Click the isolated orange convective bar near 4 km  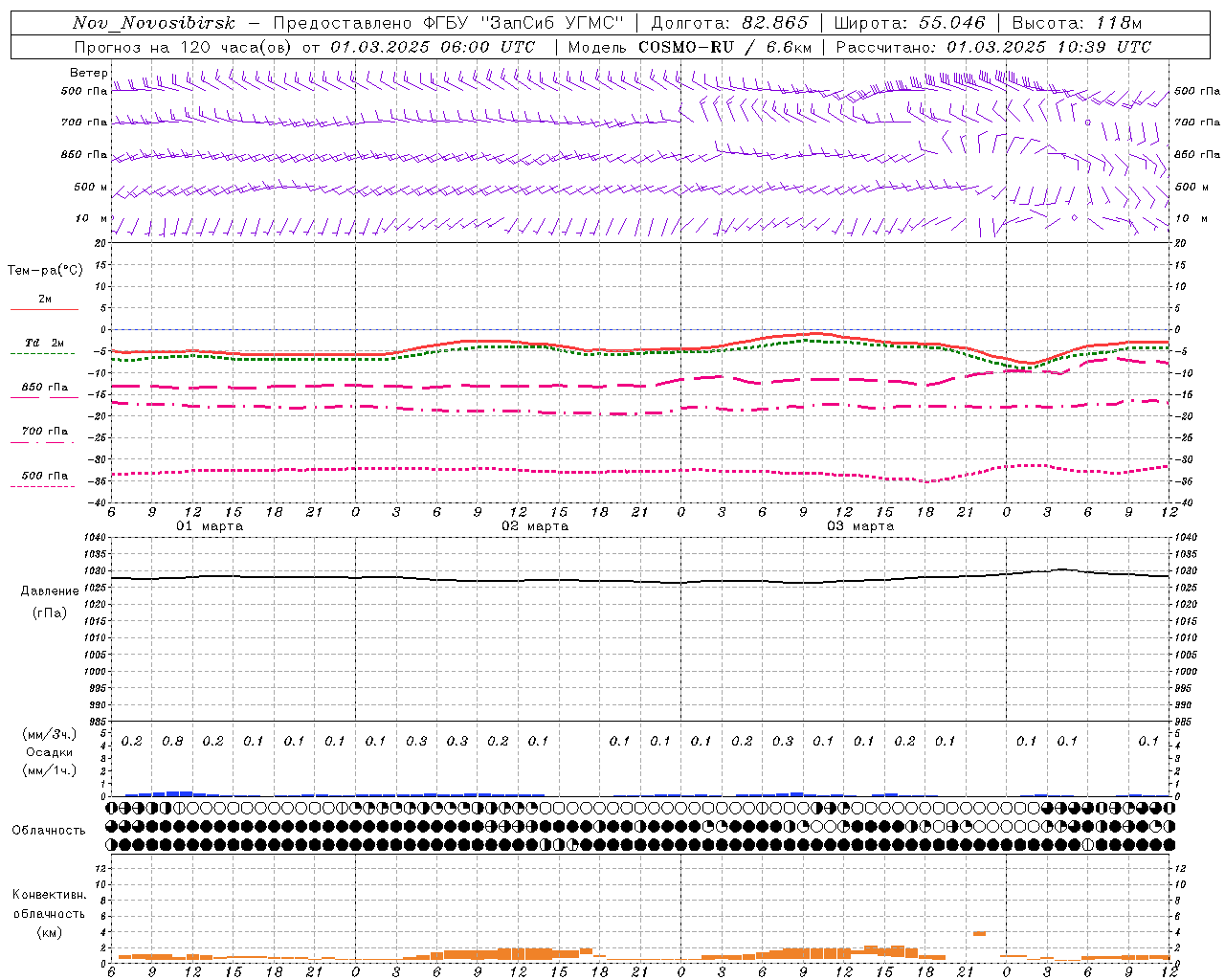(980, 933)
